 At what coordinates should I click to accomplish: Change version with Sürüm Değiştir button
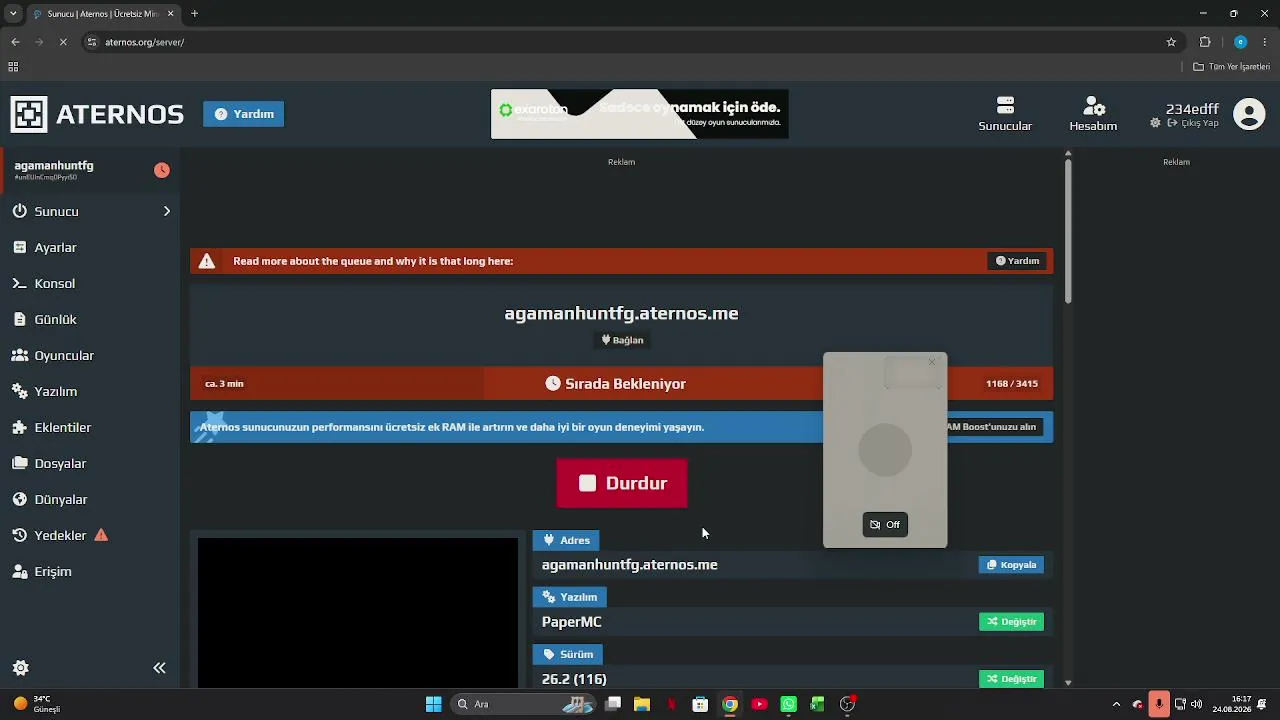coord(1011,679)
